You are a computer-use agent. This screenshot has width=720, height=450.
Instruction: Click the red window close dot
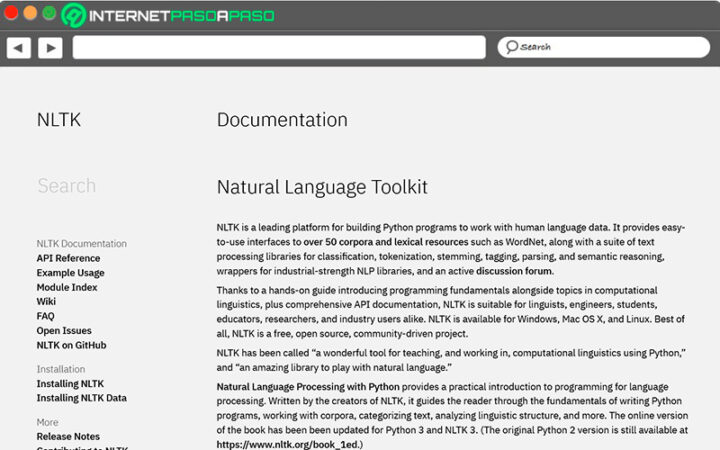[11, 14]
